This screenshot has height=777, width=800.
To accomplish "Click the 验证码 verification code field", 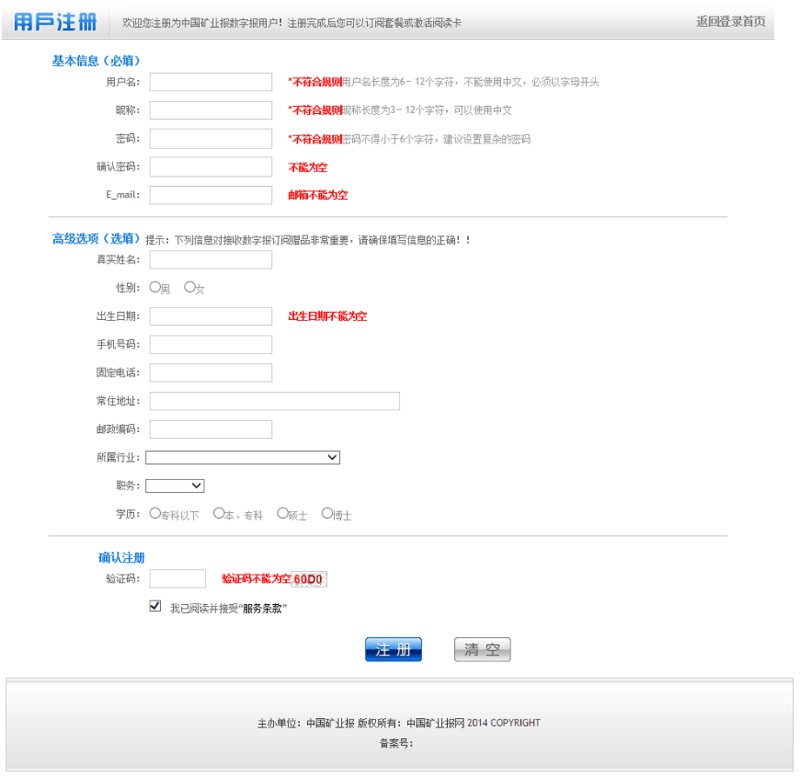I will [177, 579].
